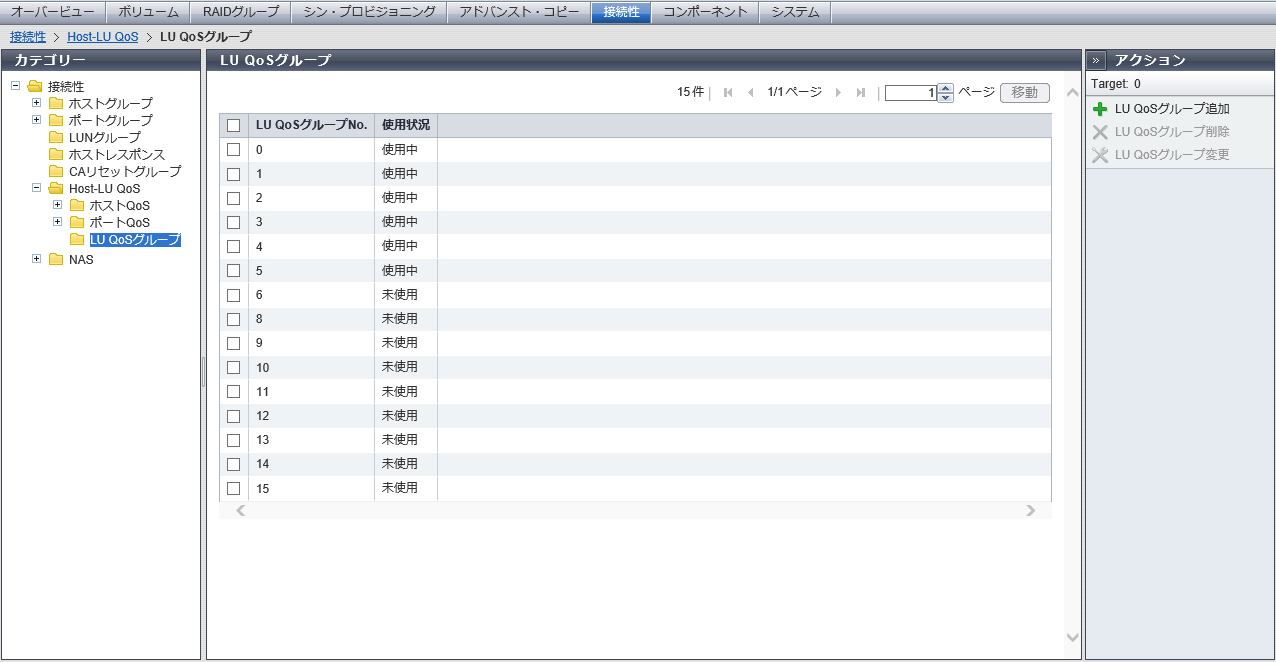Click the Host-LU QoS breadcrumb link

click(x=103, y=36)
